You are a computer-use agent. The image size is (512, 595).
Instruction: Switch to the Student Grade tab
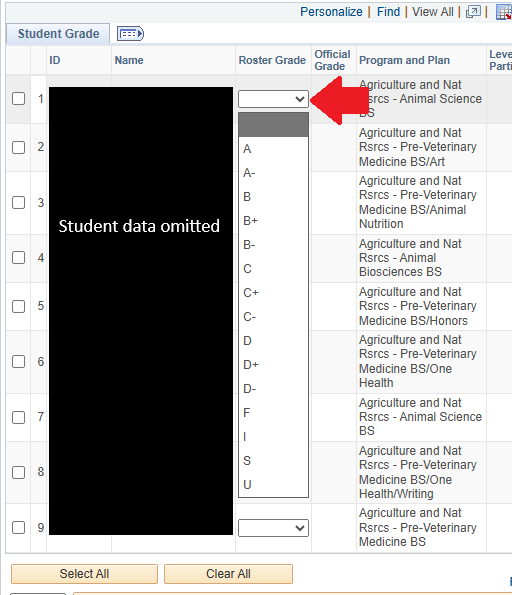click(x=58, y=34)
